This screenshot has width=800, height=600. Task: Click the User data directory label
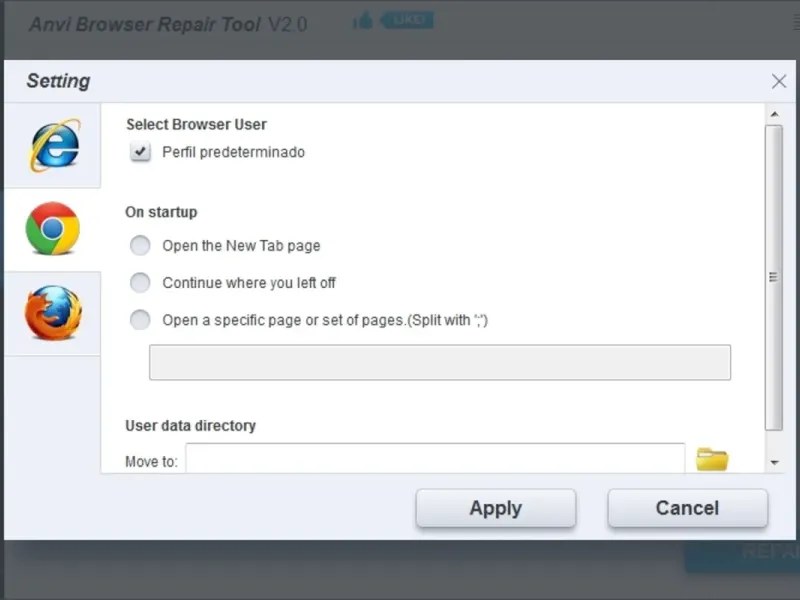click(190, 425)
